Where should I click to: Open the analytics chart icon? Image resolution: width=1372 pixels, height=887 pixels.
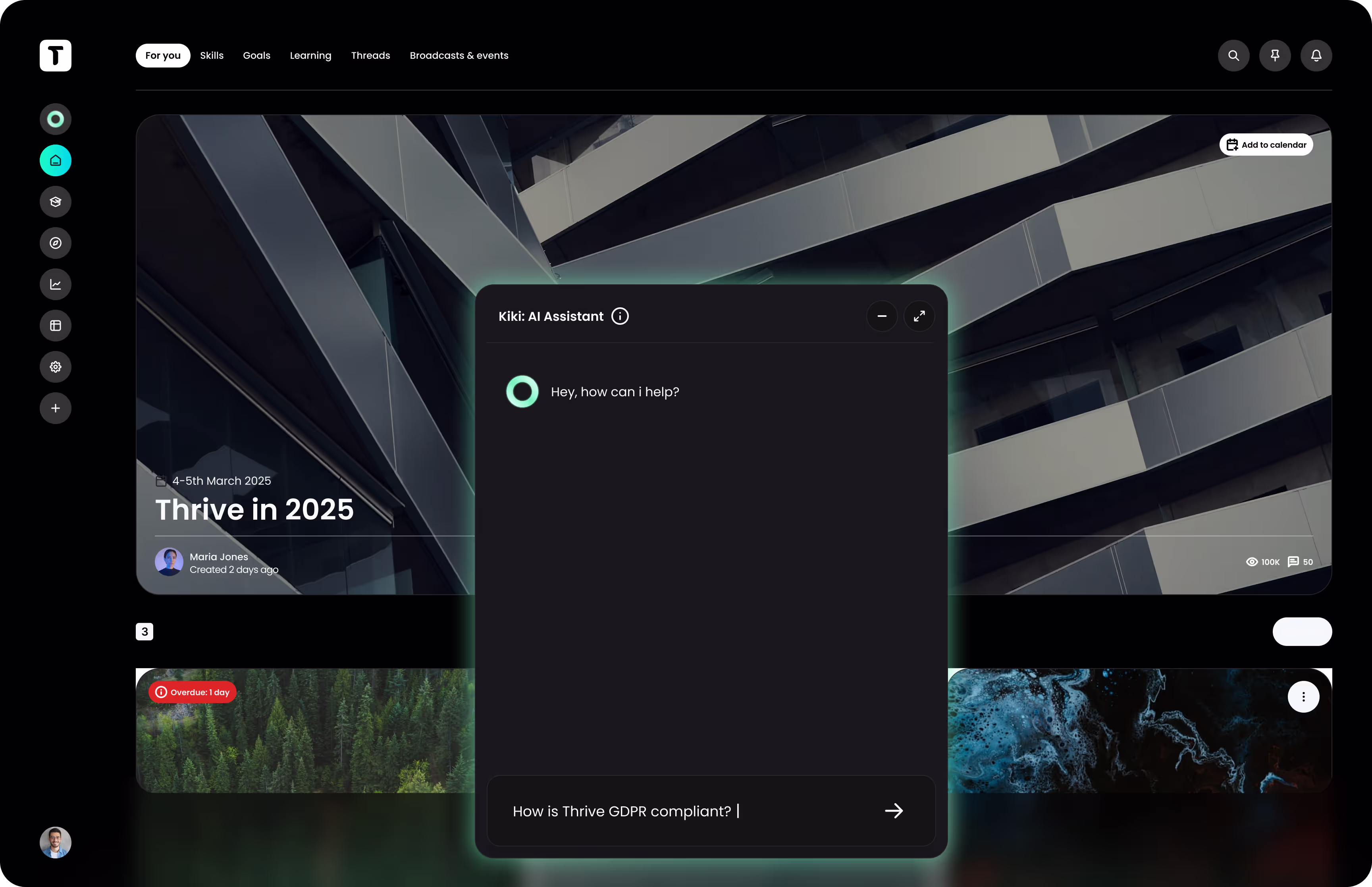pos(55,285)
